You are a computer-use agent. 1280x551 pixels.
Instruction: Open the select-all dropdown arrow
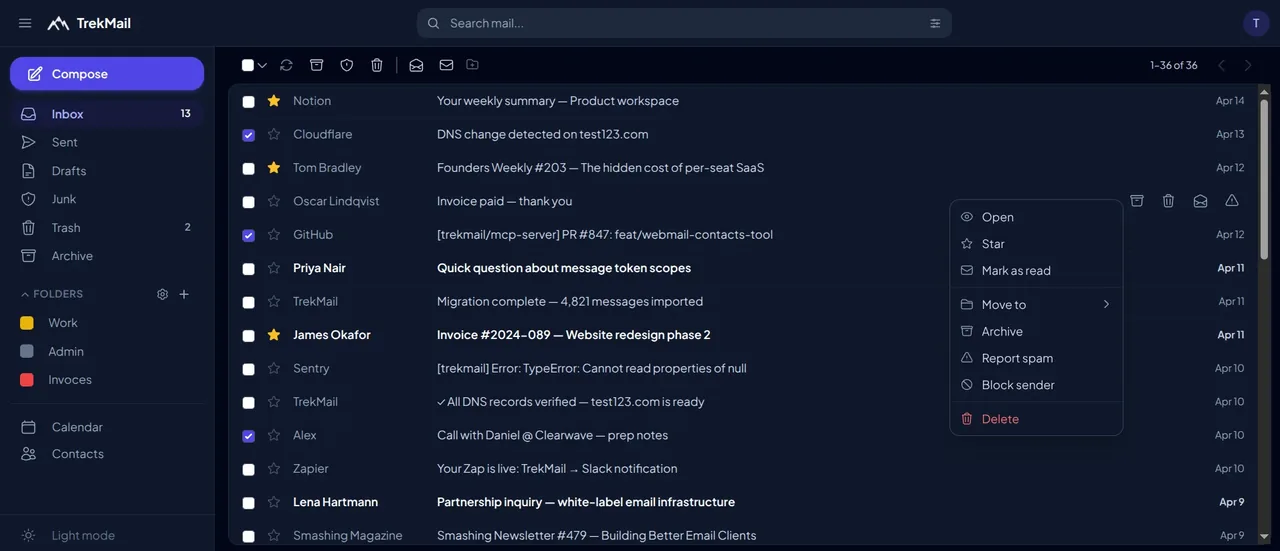(x=263, y=66)
